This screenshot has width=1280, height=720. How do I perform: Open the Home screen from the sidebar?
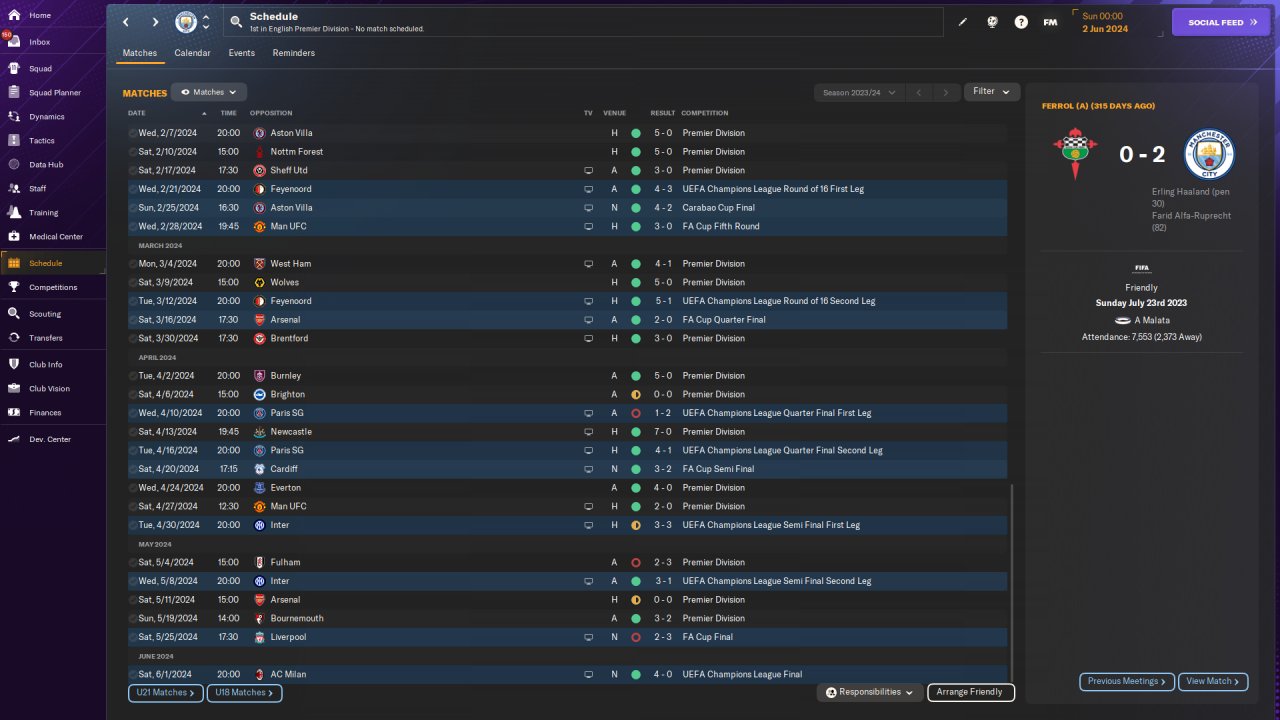[x=40, y=16]
